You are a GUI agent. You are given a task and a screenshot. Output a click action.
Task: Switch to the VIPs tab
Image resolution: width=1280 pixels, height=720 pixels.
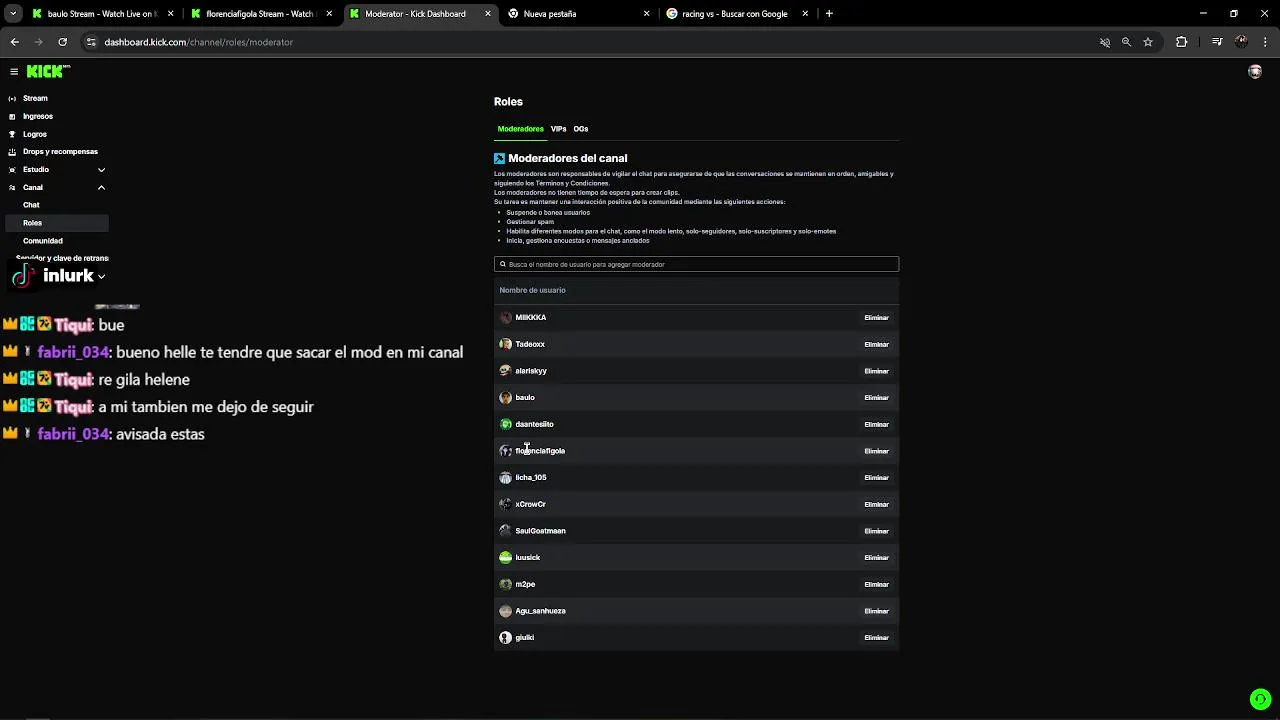click(x=558, y=129)
